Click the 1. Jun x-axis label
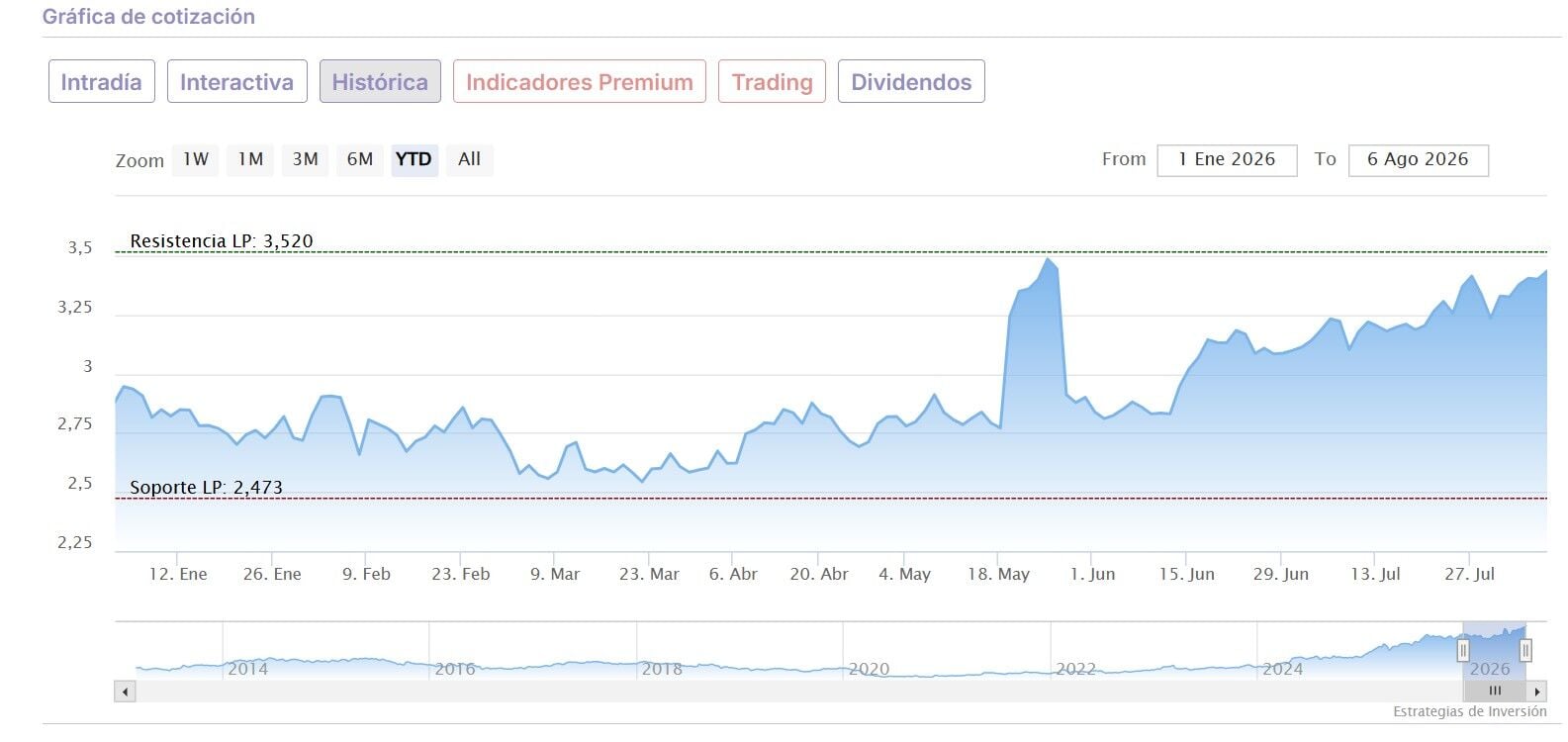1568x742 pixels. 1092,574
